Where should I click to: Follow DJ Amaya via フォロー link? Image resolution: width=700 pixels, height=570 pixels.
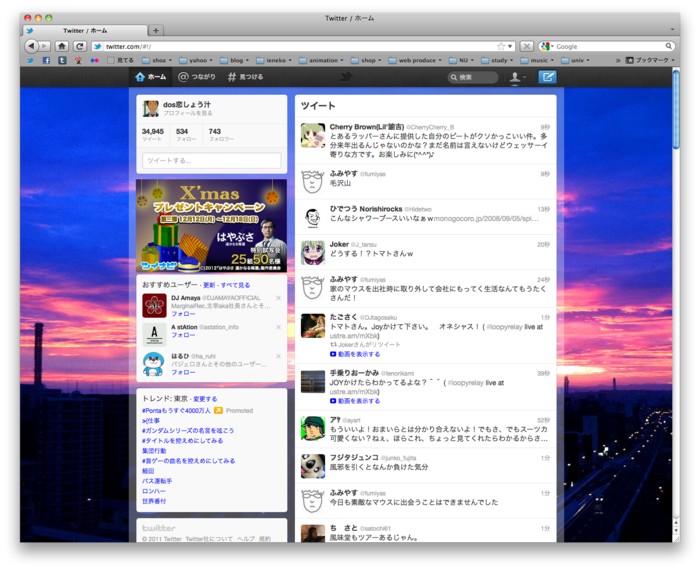pyautogui.click(x=183, y=314)
